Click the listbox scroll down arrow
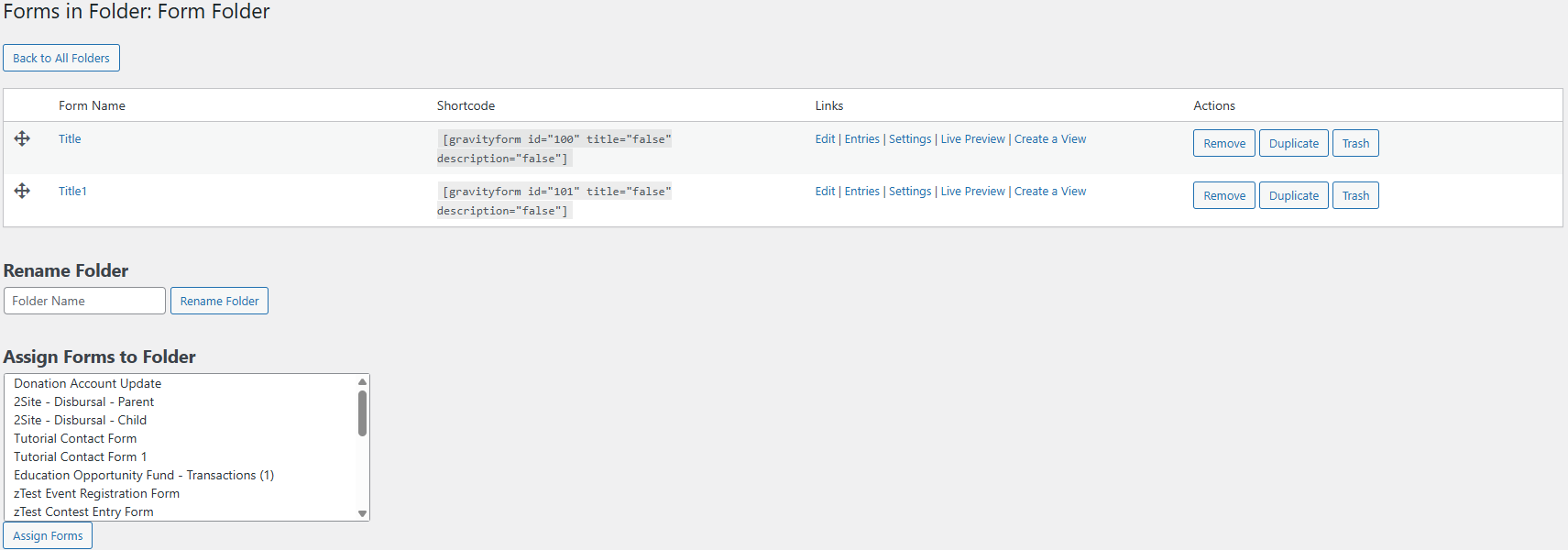Image resolution: width=1568 pixels, height=550 pixels. point(363,513)
